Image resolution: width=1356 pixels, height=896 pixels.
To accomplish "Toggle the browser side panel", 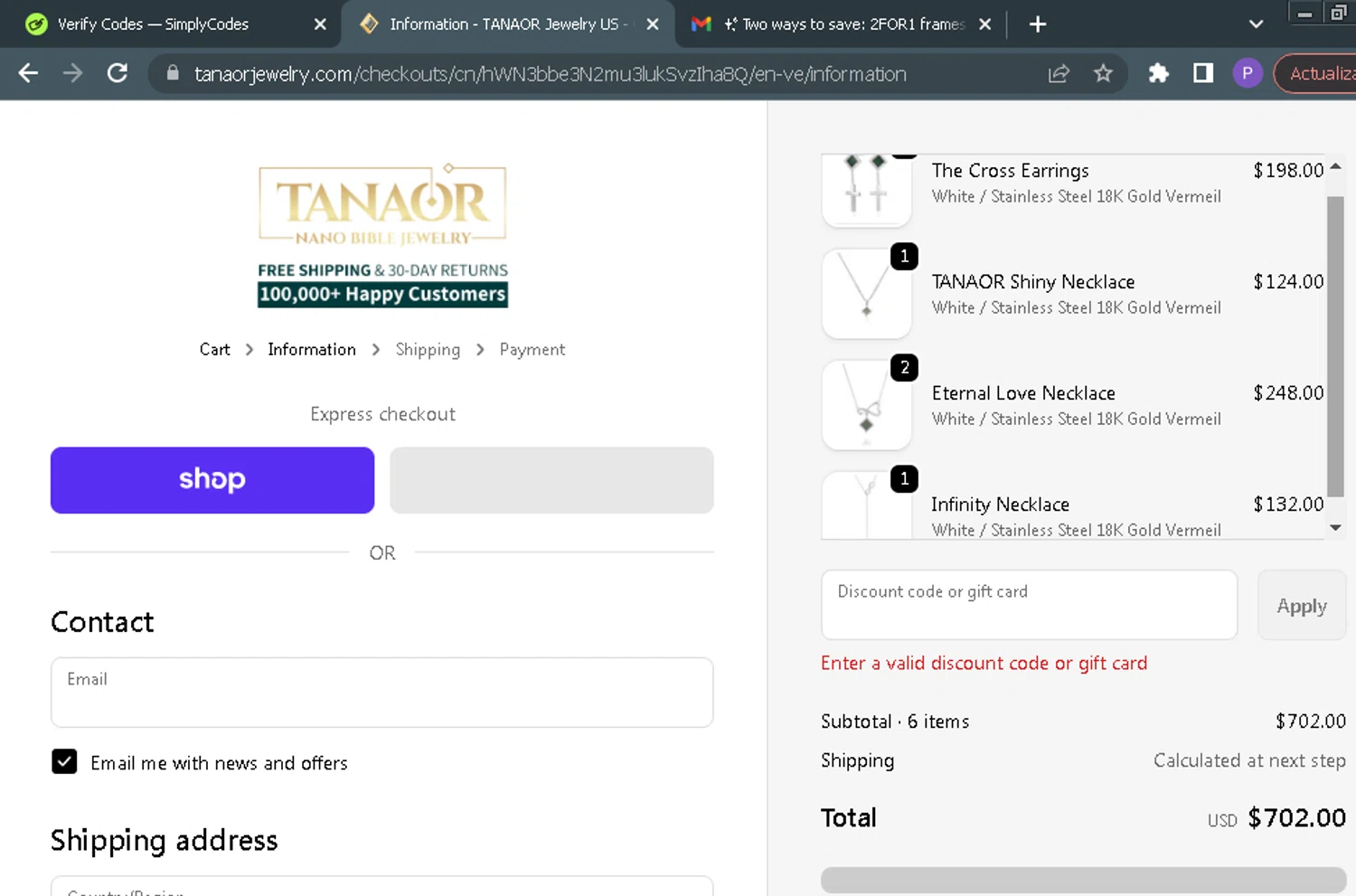I will pos(1203,74).
